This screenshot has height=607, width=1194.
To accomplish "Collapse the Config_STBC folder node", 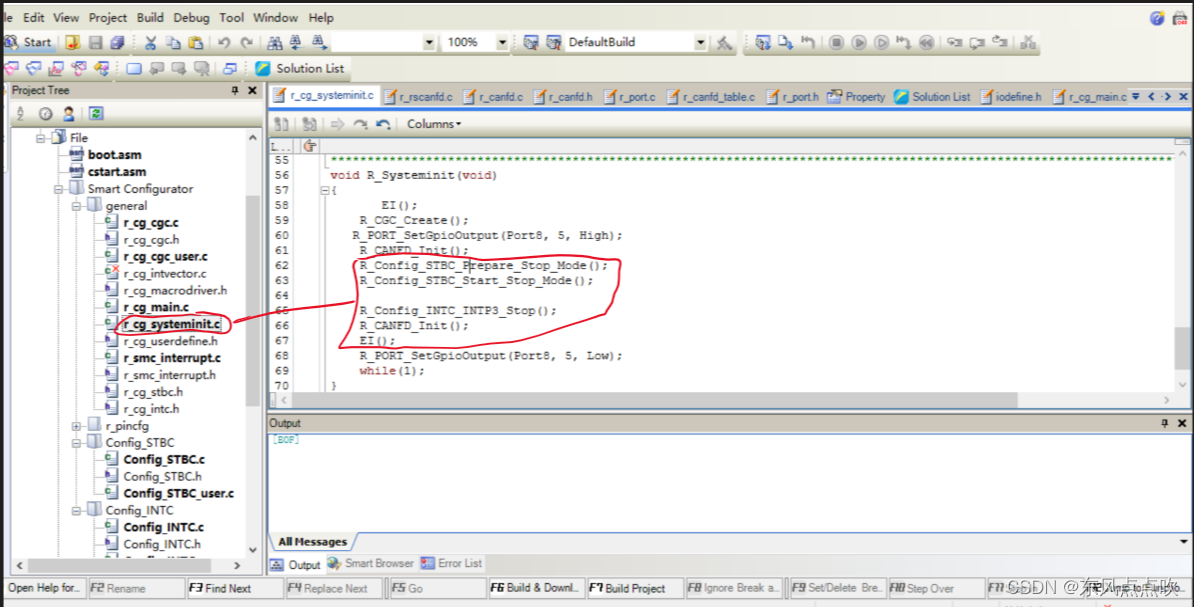I will pyautogui.click(x=76, y=442).
